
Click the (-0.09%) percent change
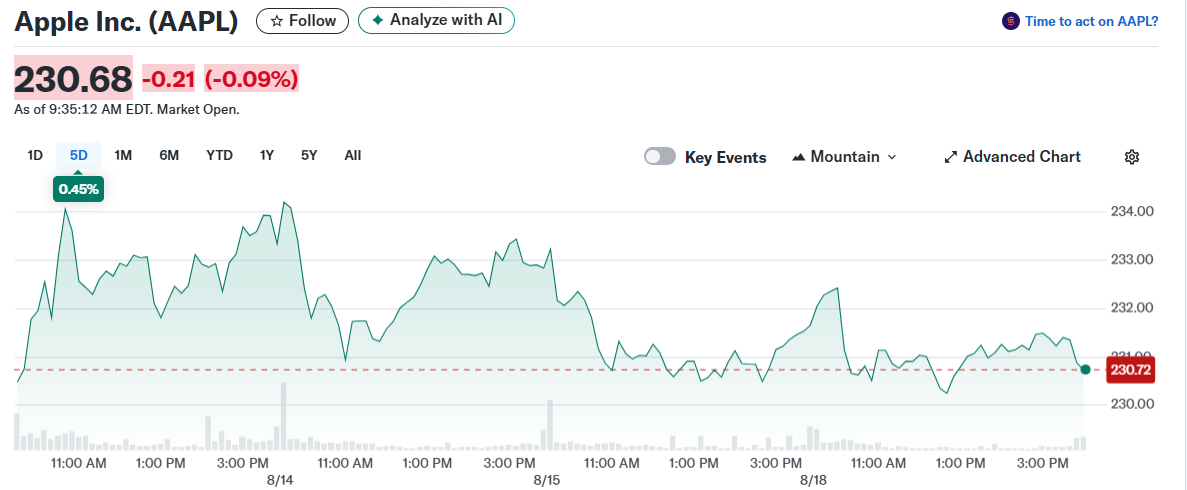[251, 79]
